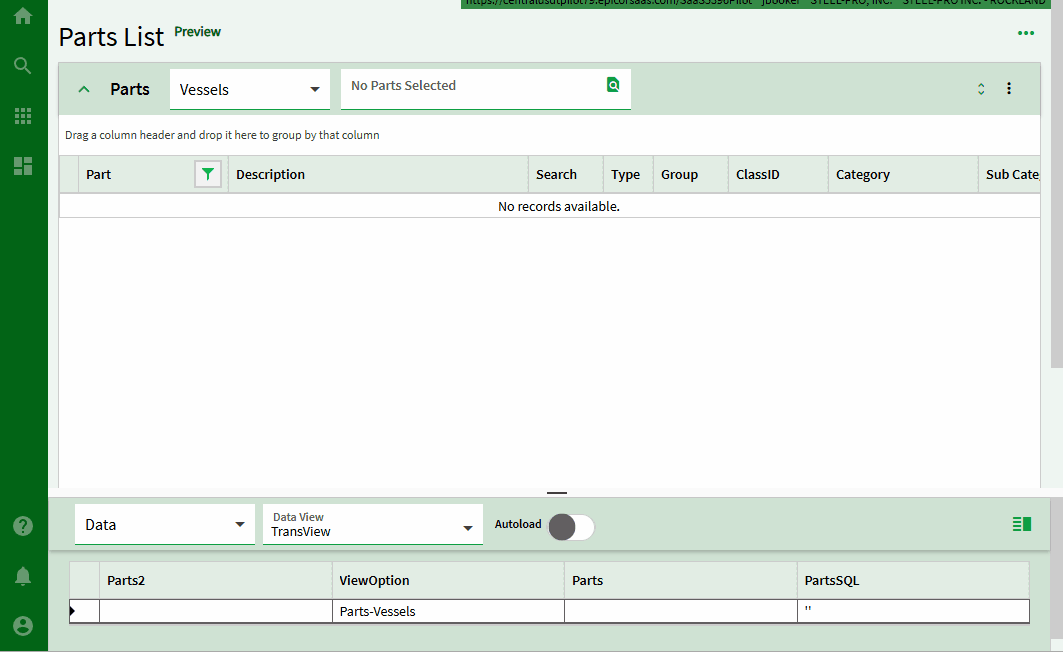
Task: Open the dashboard tiles icon
Action: pos(23,166)
